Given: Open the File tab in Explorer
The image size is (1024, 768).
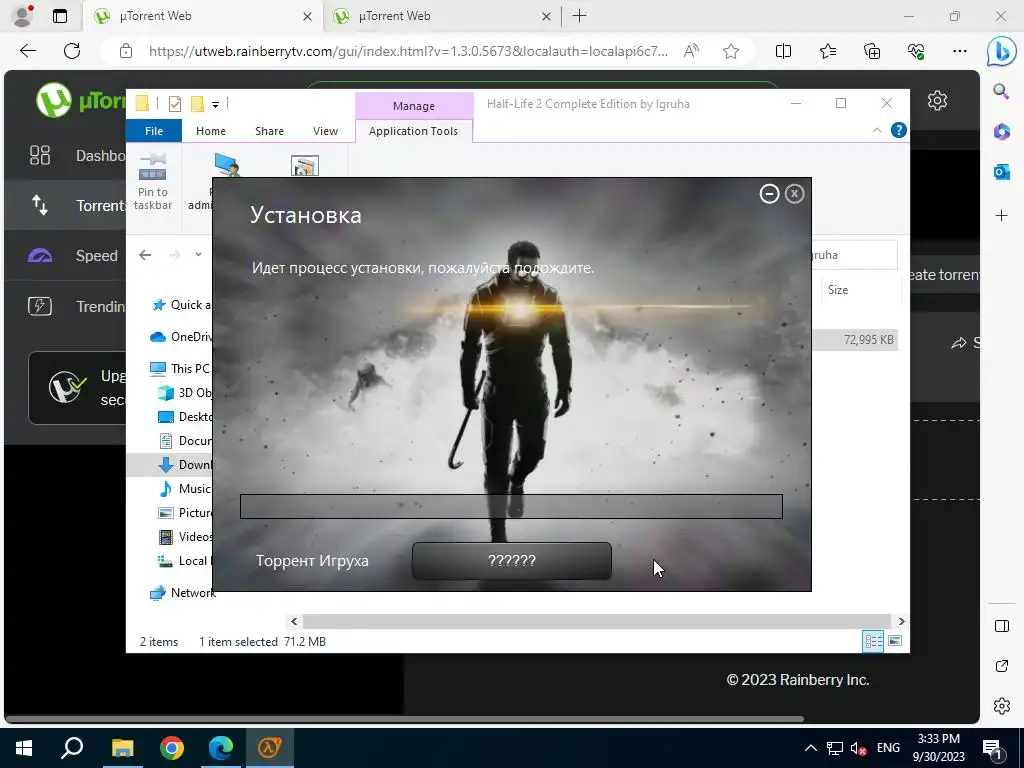Looking at the screenshot, I should (x=154, y=131).
